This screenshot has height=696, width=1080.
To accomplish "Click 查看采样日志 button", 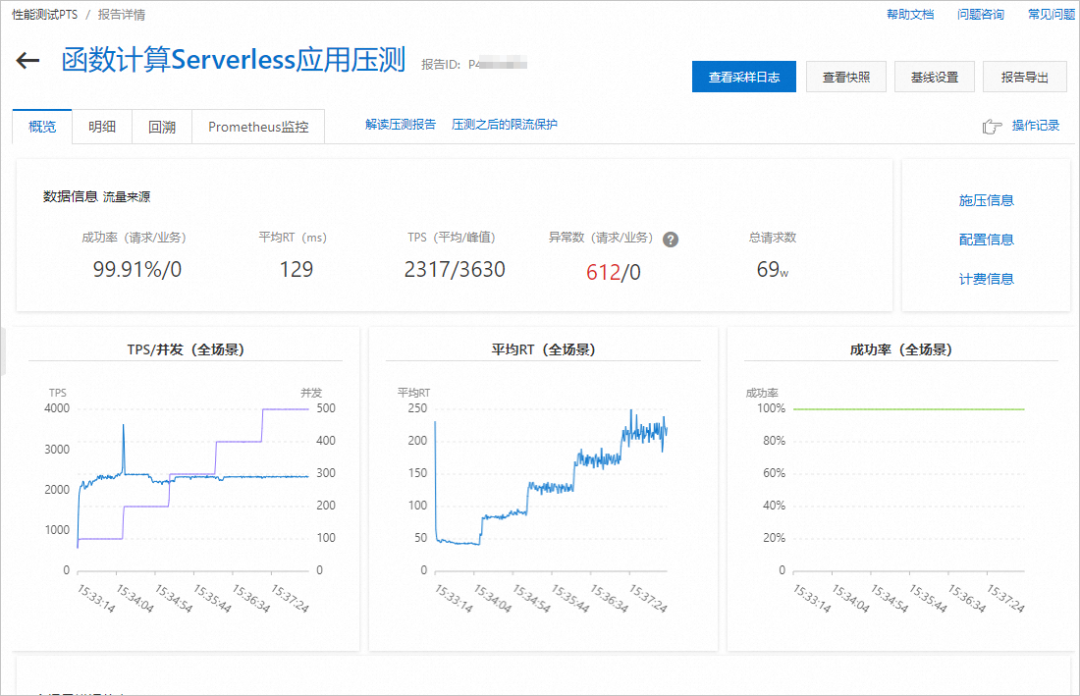I will (744, 76).
